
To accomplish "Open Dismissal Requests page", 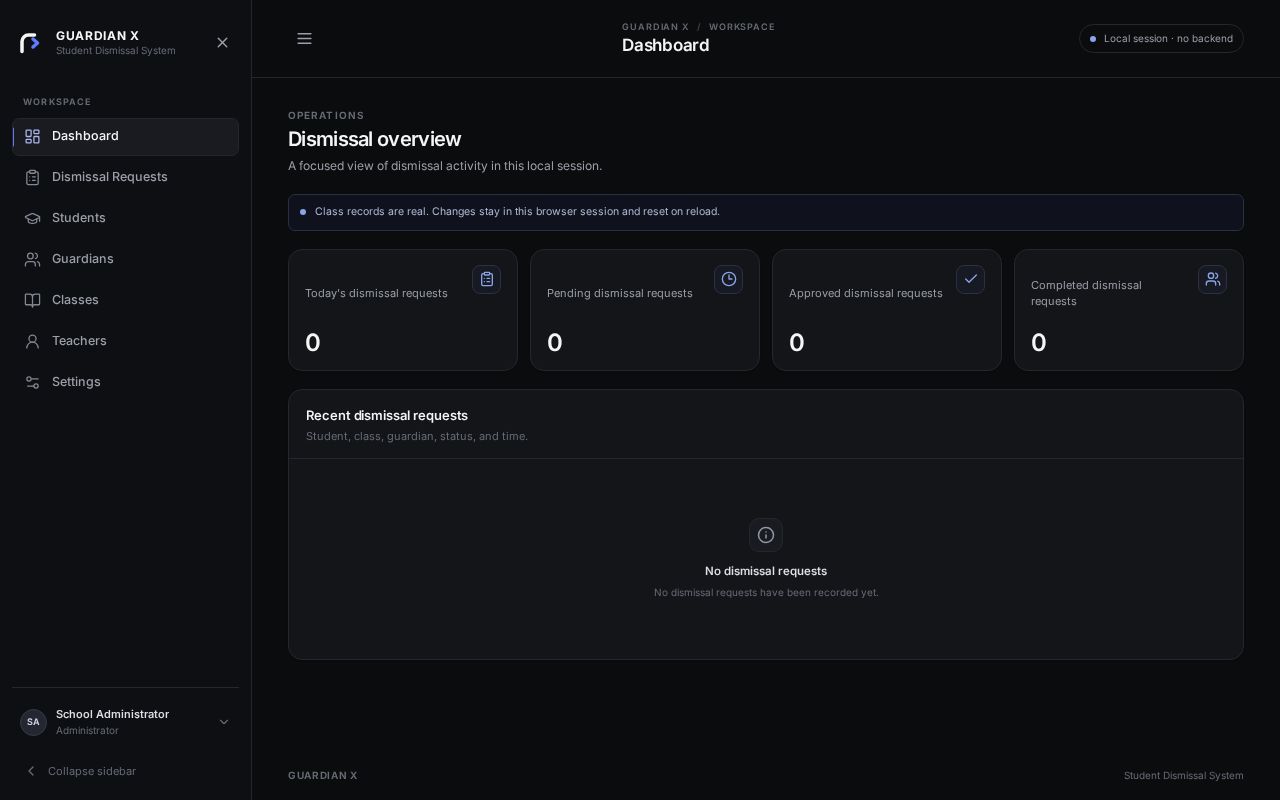I will 126,177.
